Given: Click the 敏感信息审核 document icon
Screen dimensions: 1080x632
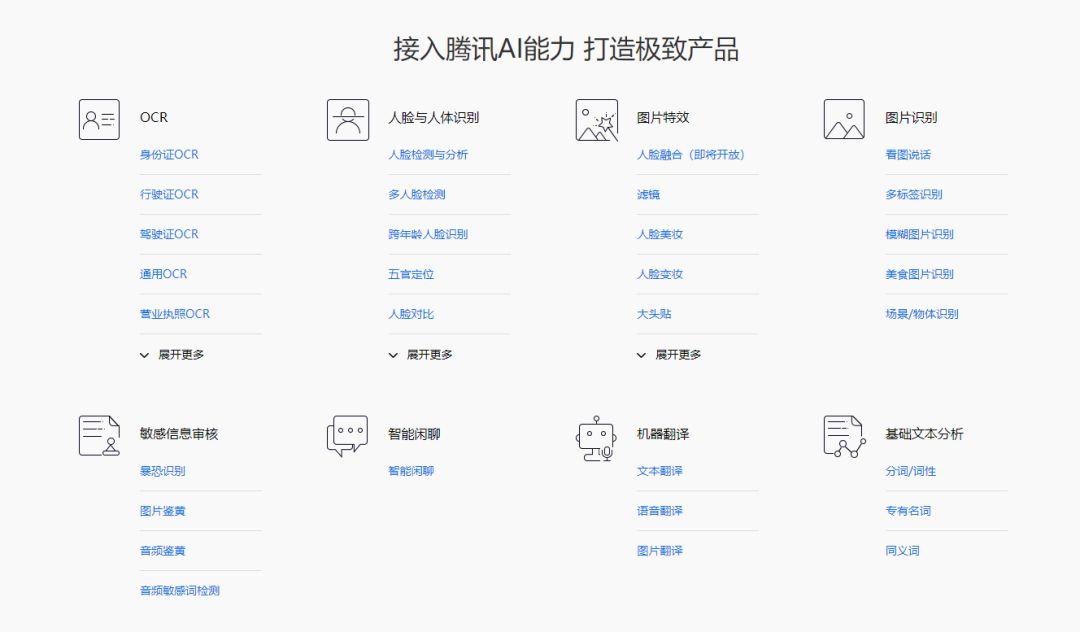Looking at the screenshot, I should 98,434.
